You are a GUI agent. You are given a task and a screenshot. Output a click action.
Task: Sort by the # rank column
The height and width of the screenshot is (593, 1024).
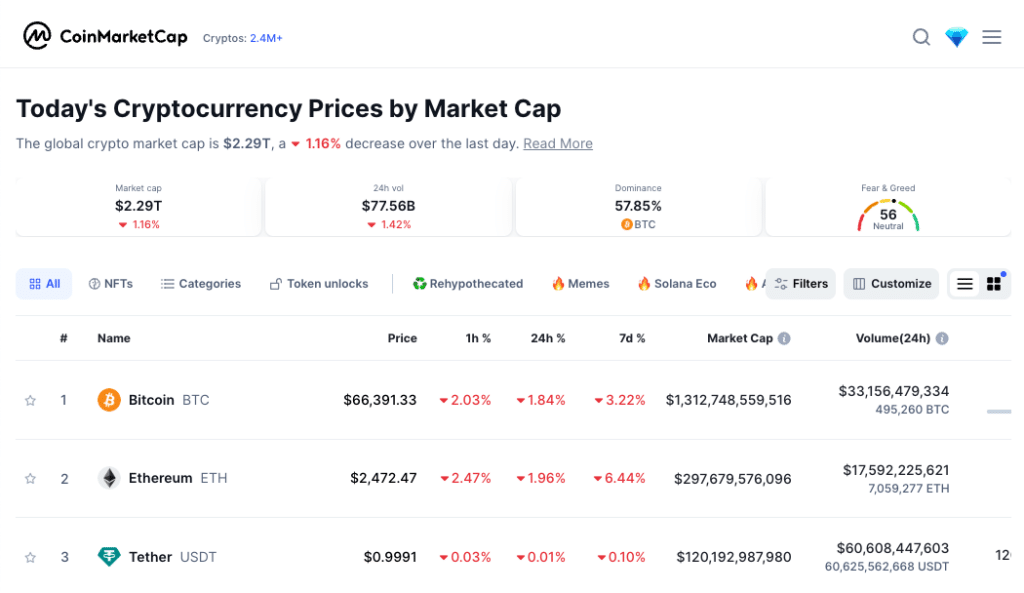[x=63, y=338]
